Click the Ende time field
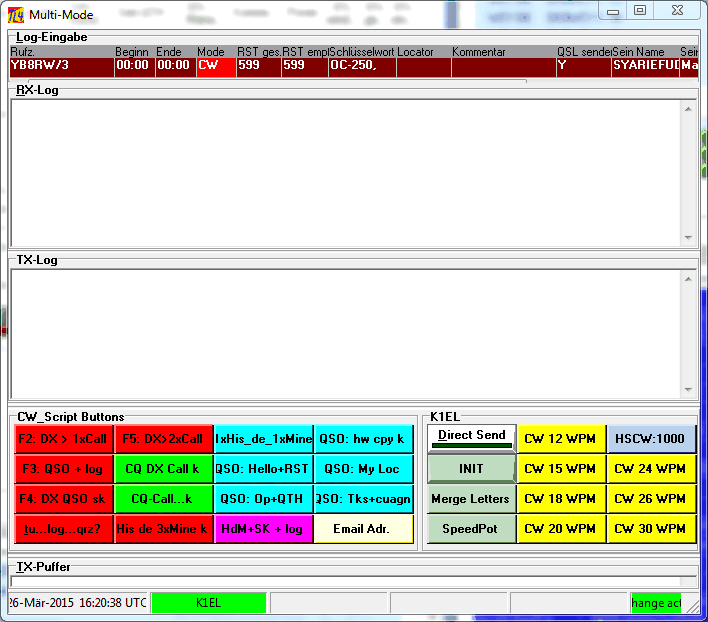708x622 pixels. pos(176,67)
